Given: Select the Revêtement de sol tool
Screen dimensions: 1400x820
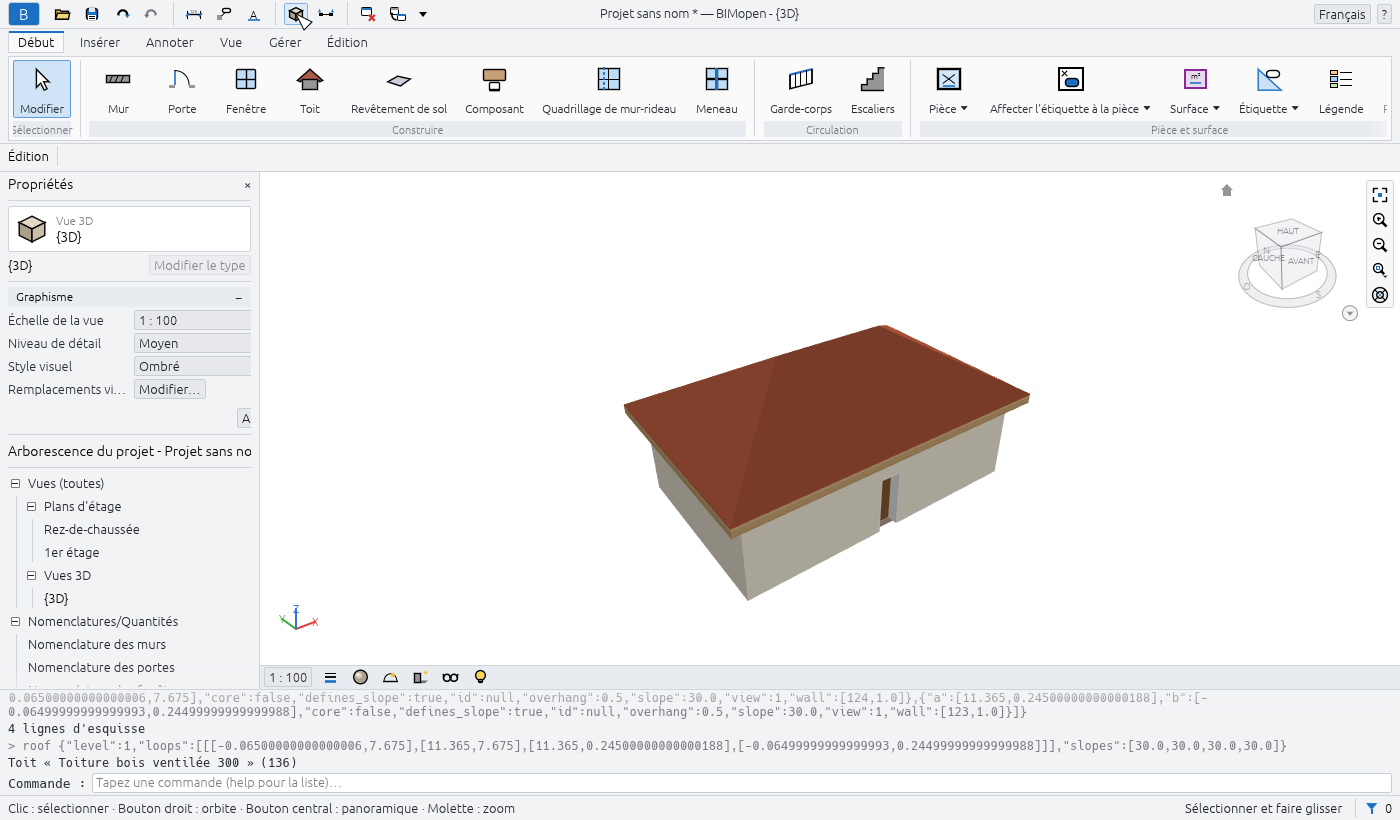Looking at the screenshot, I should pyautogui.click(x=399, y=90).
